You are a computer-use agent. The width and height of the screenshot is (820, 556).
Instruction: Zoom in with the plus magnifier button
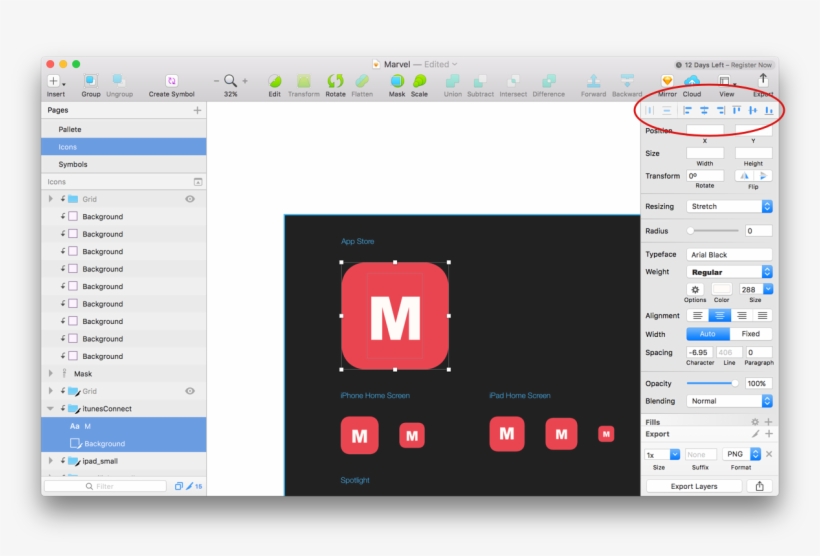tap(245, 81)
